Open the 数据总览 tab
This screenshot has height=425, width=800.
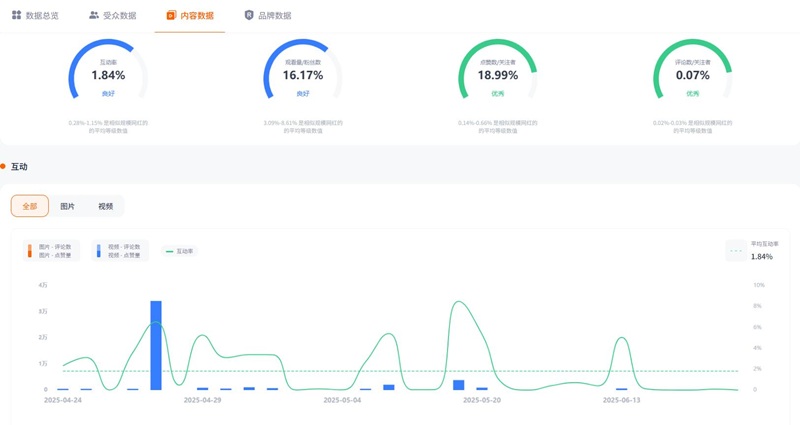41,16
